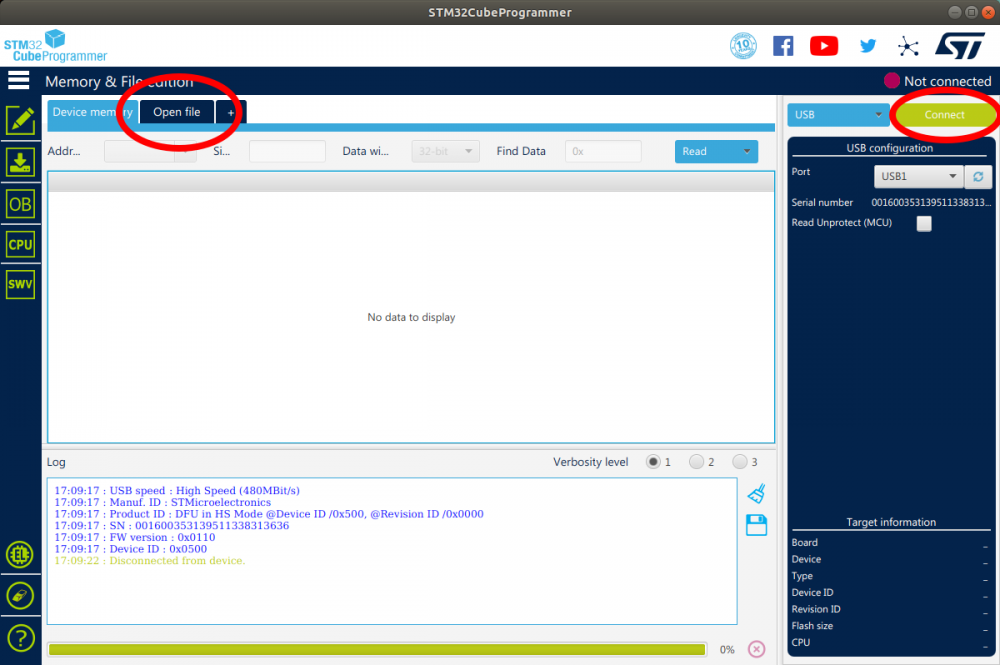Image resolution: width=1000 pixels, height=665 pixels.
Task: Open the Port USB1 dropdown
Action: pyautogui.click(x=918, y=176)
